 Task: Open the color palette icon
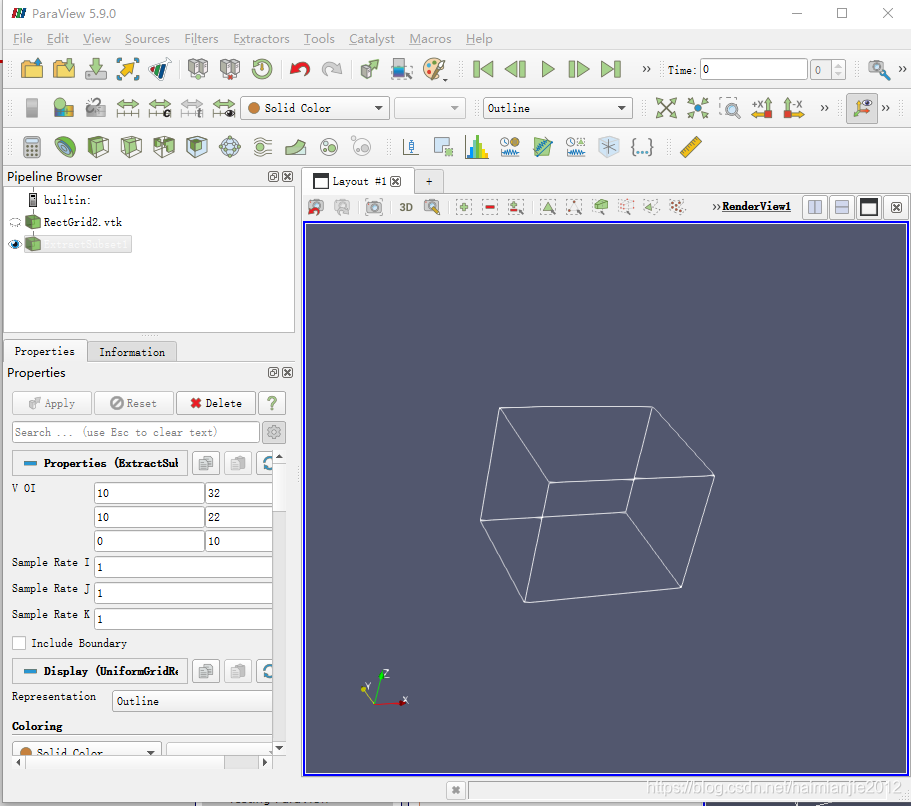click(x=434, y=69)
